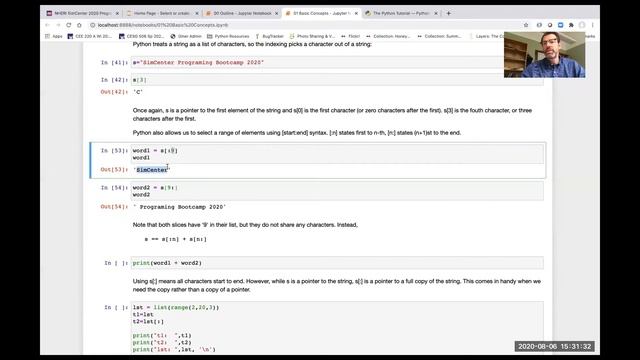
Task: Open the Other Admin bookmark
Action: click(186, 36)
